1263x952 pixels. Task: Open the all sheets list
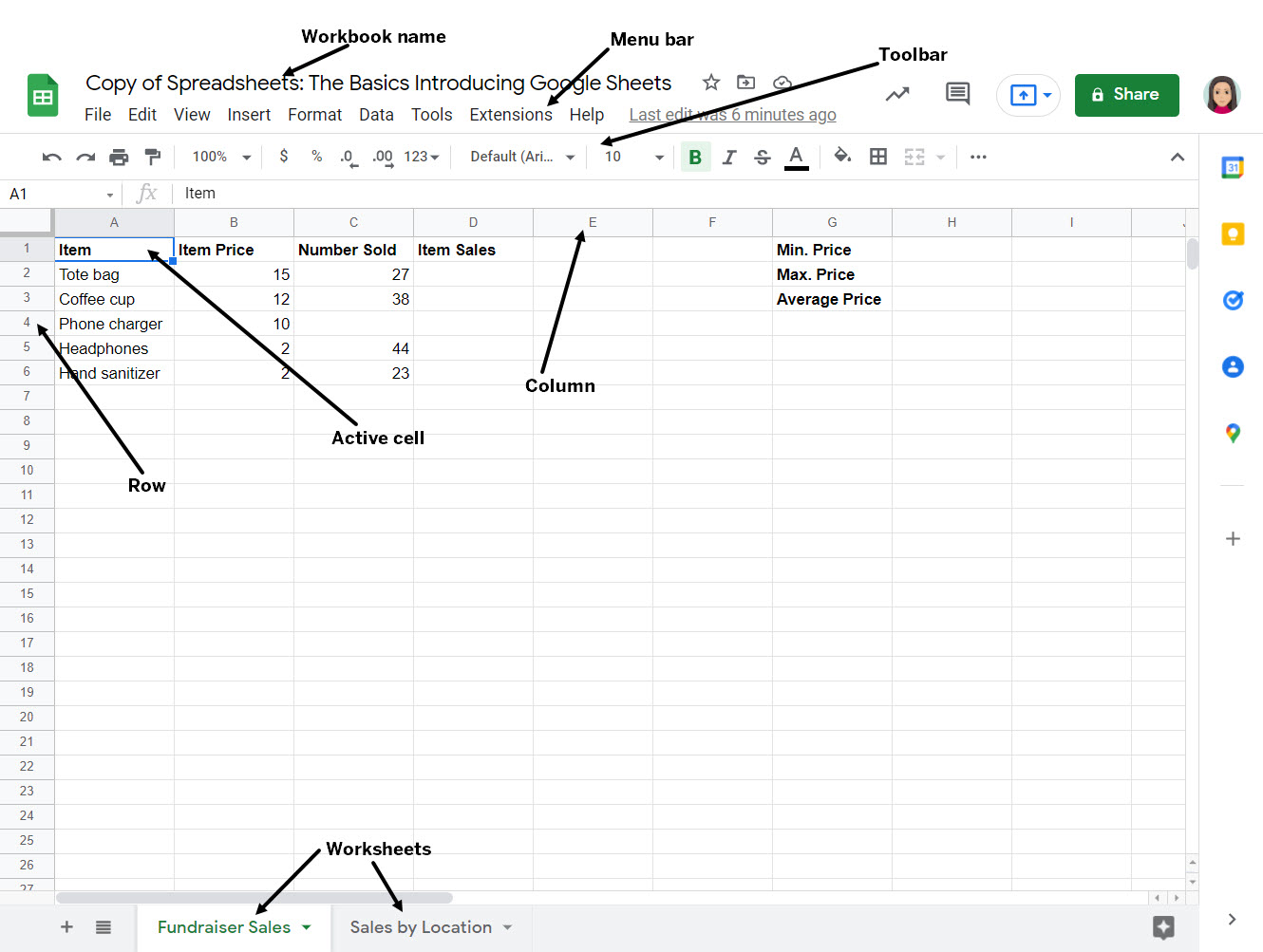tap(104, 927)
